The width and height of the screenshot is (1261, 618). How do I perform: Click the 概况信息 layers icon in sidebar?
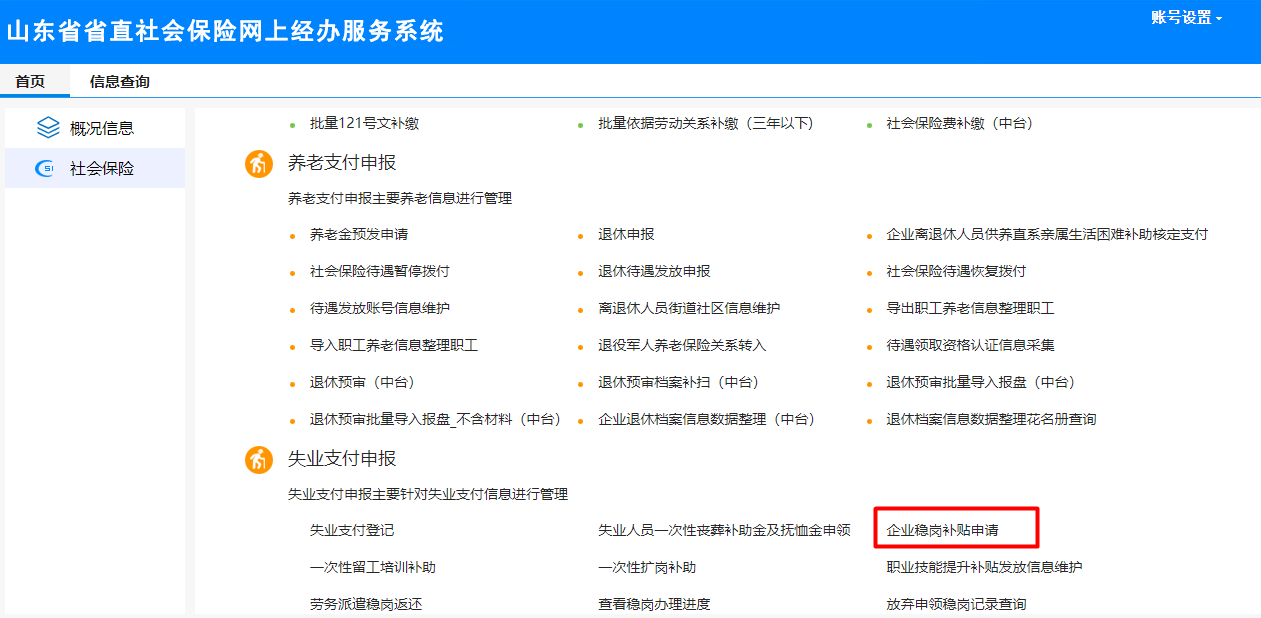48,128
